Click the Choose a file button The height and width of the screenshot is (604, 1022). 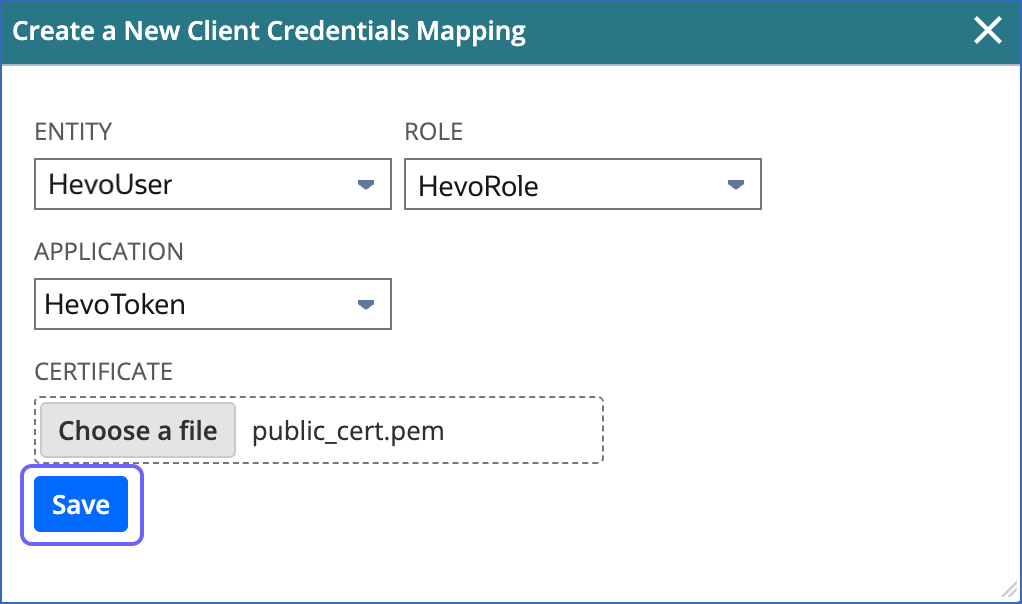coord(137,430)
